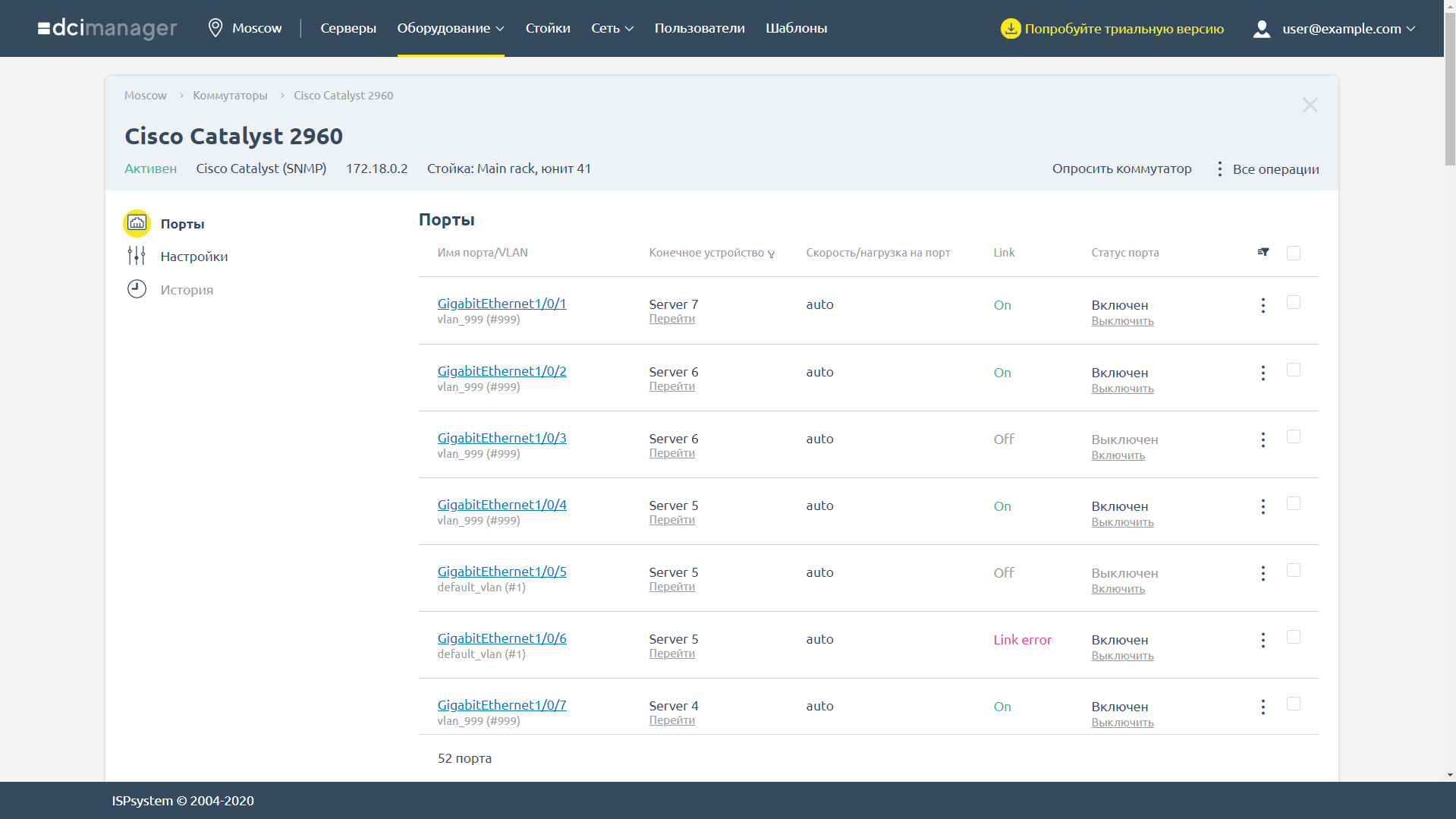The image size is (1456, 819).
Task: Click the Активен status label
Action: pos(150,169)
